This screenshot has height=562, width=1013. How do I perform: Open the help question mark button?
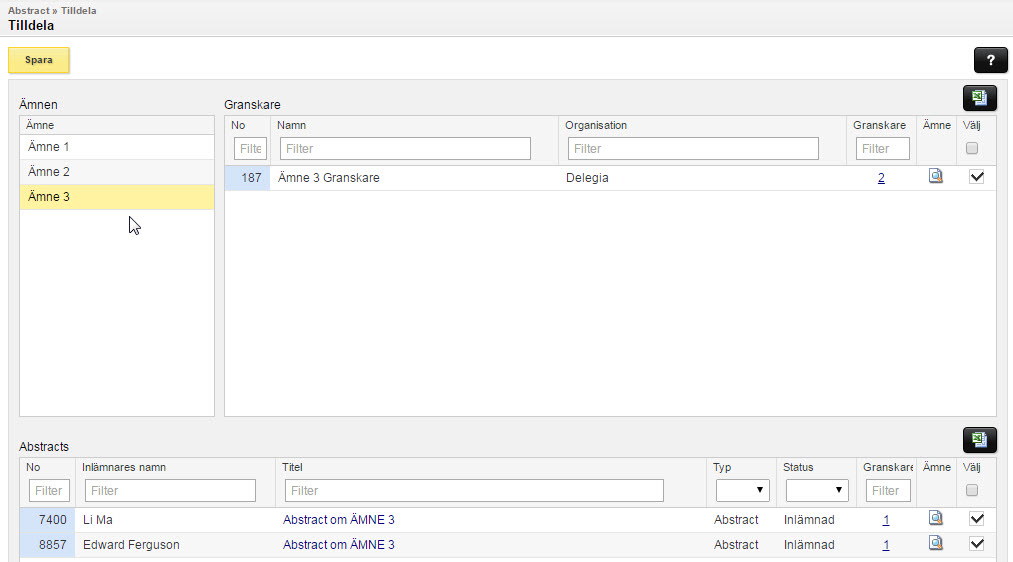click(990, 60)
